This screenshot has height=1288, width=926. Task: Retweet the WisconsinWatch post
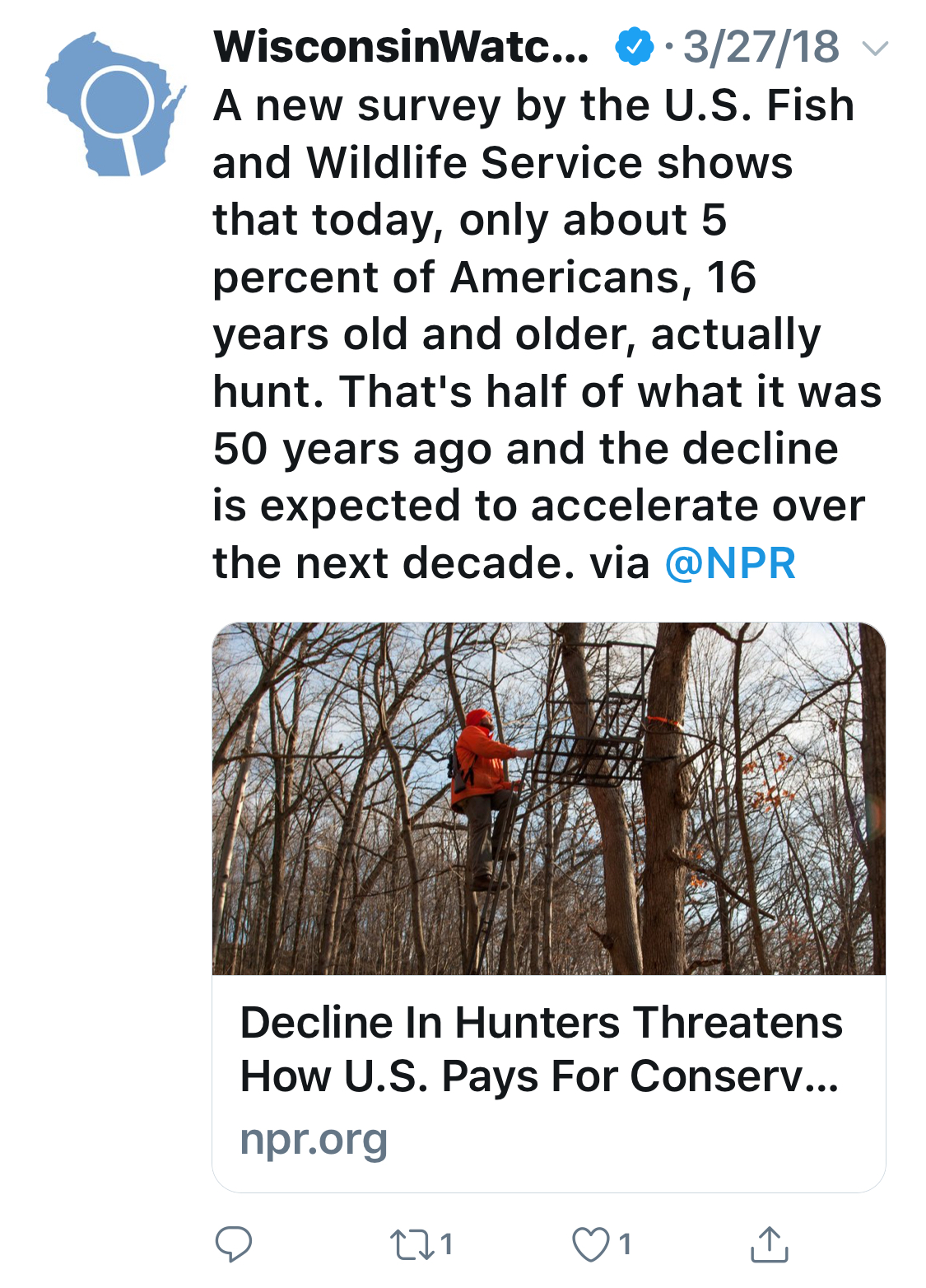(x=411, y=1244)
